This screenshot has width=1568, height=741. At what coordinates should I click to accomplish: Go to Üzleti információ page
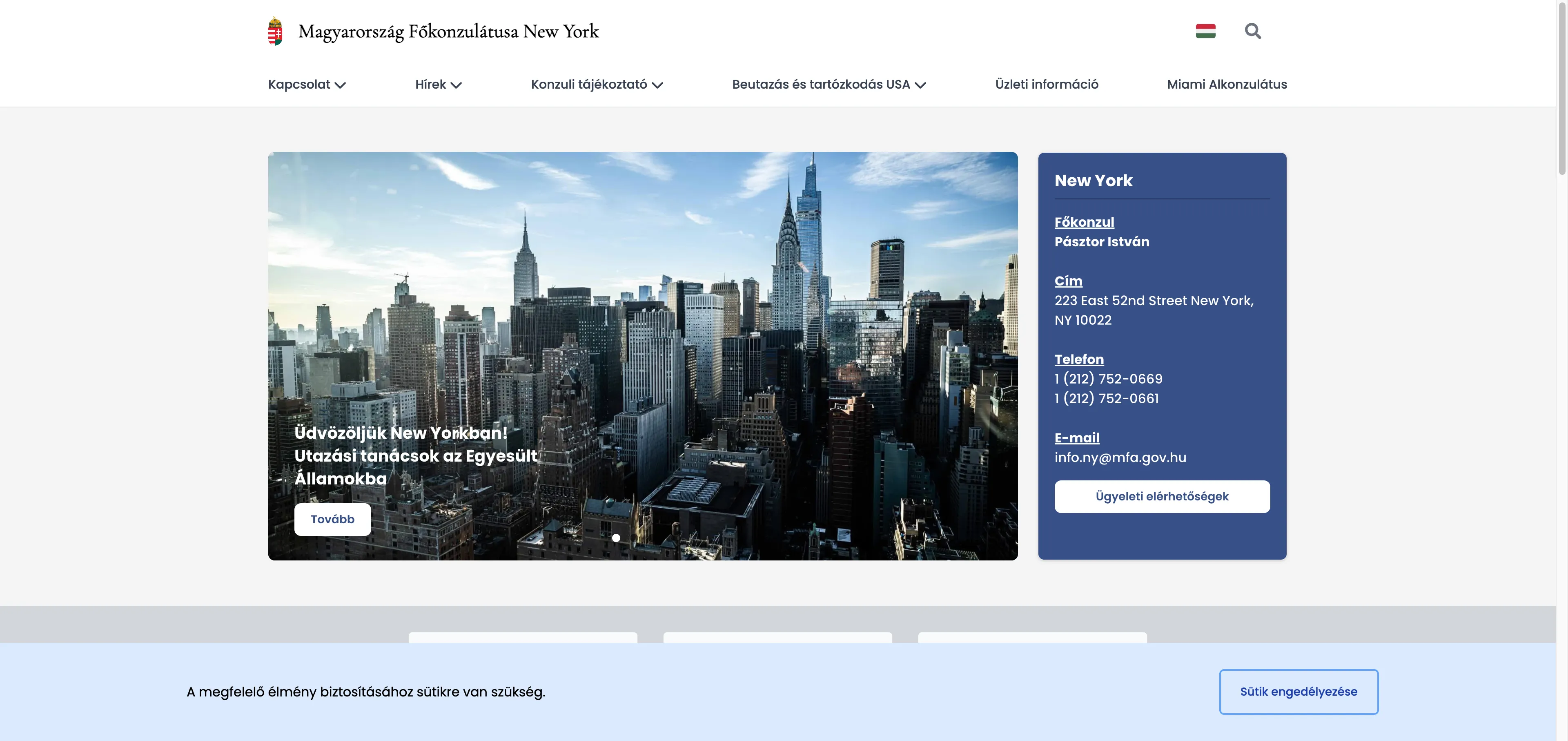pos(1046,85)
